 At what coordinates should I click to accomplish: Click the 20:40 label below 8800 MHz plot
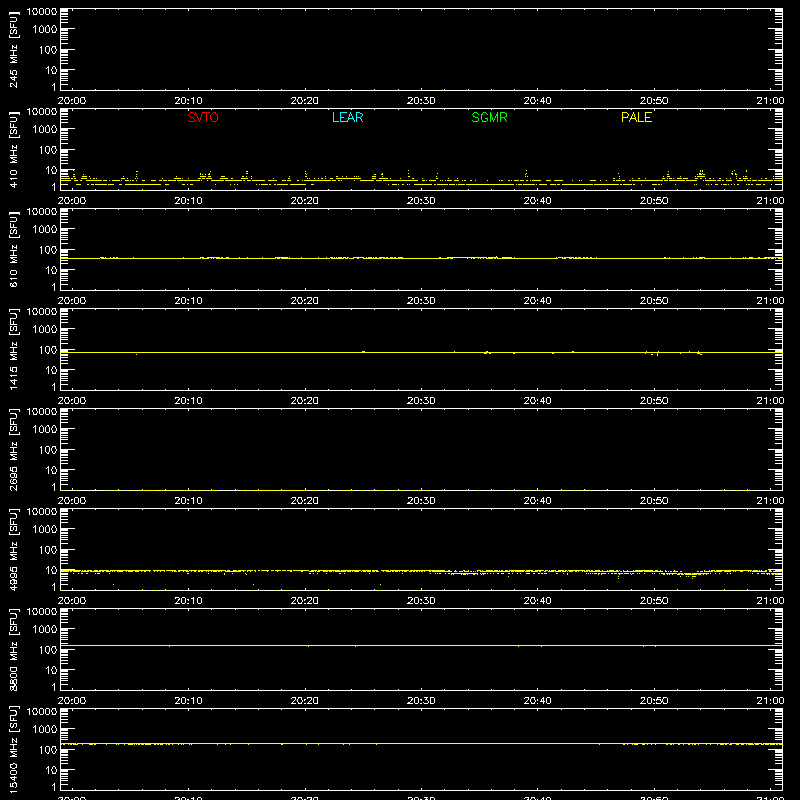(537, 701)
